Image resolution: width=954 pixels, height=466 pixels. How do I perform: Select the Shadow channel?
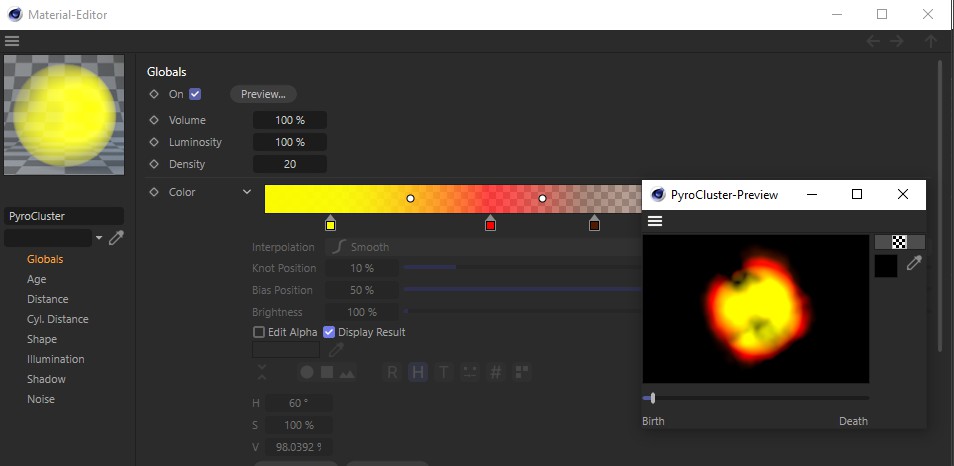click(x=46, y=380)
